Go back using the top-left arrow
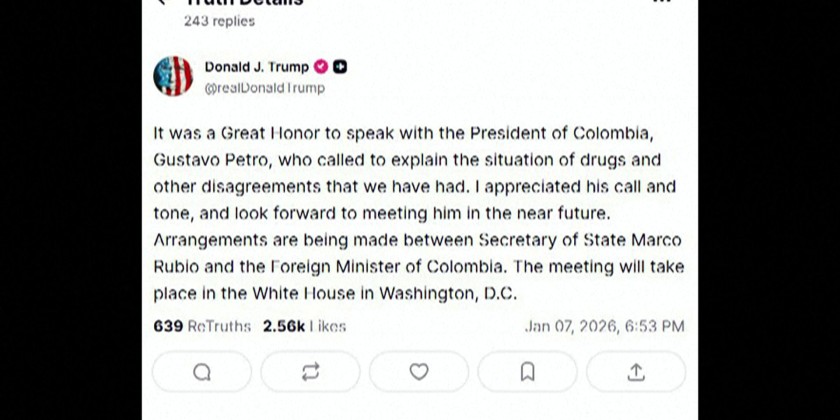Viewport: 840px width, 420px height. (162, 3)
